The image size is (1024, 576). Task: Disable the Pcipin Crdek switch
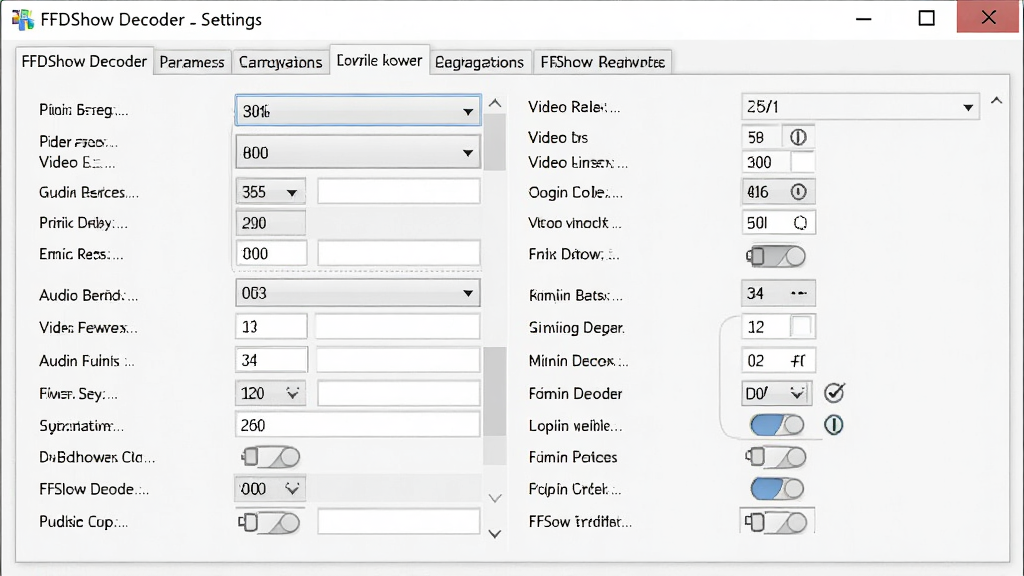[777, 488]
